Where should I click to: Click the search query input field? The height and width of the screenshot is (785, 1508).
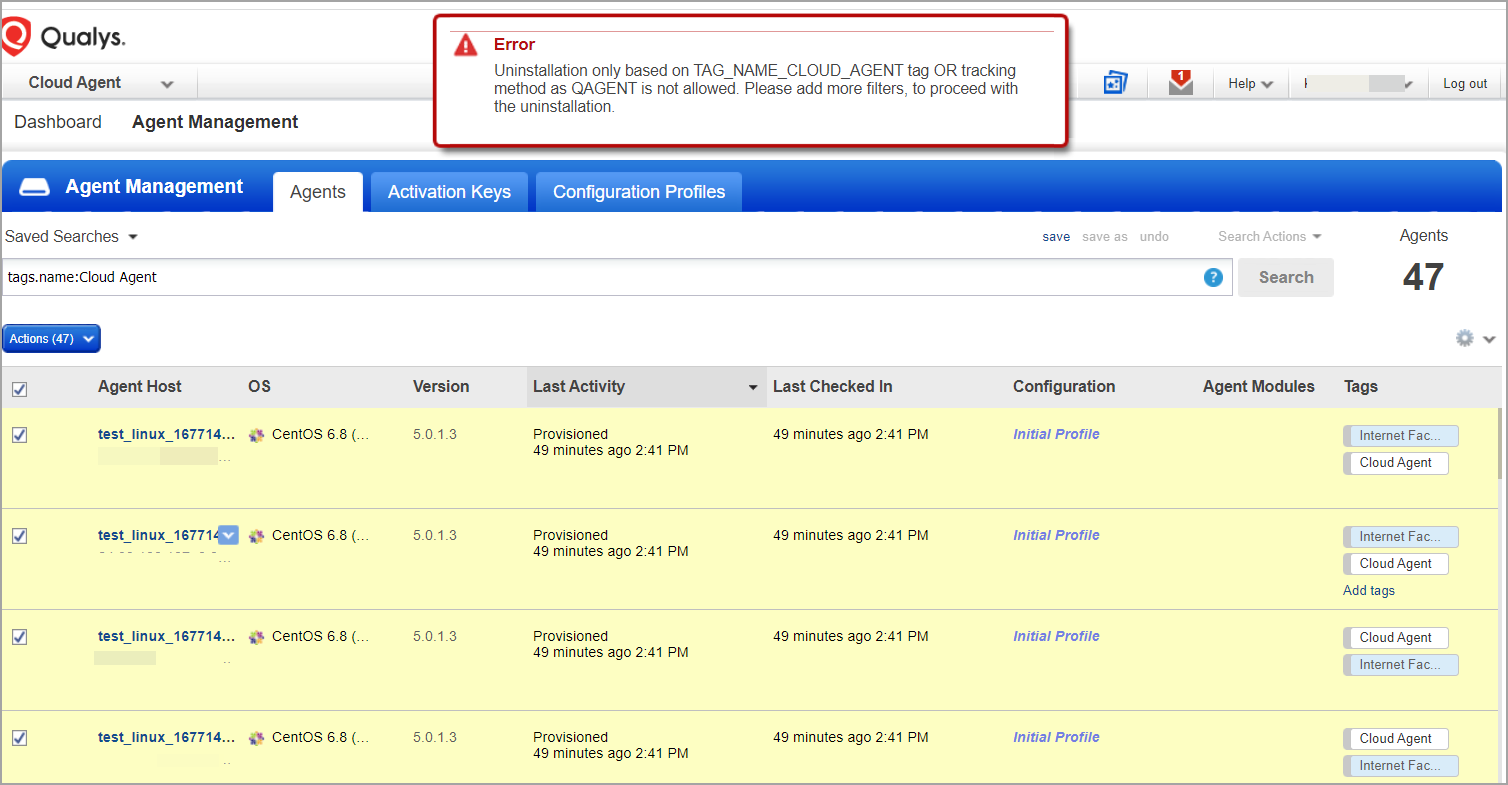pyautogui.click(x=600, y=278)
